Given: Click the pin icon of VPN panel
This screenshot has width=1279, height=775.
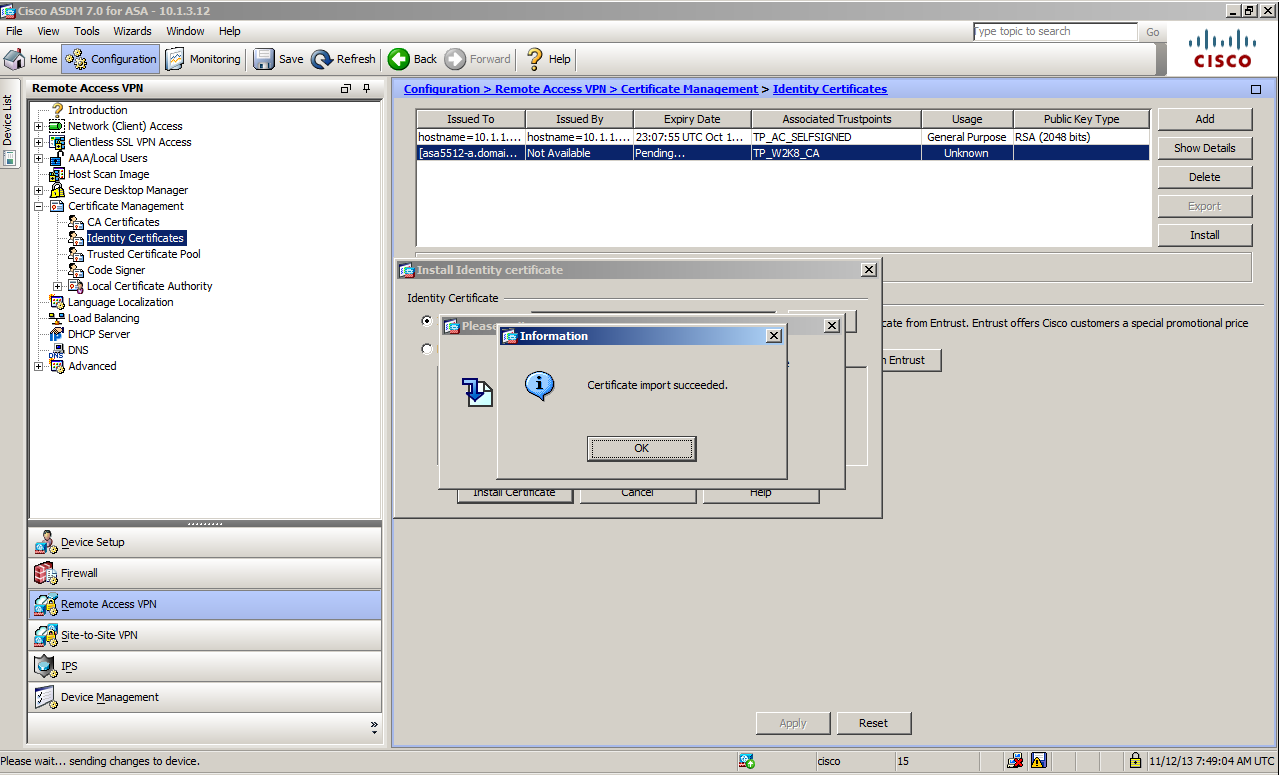Looking at the screenshot, I should [367, 88].
